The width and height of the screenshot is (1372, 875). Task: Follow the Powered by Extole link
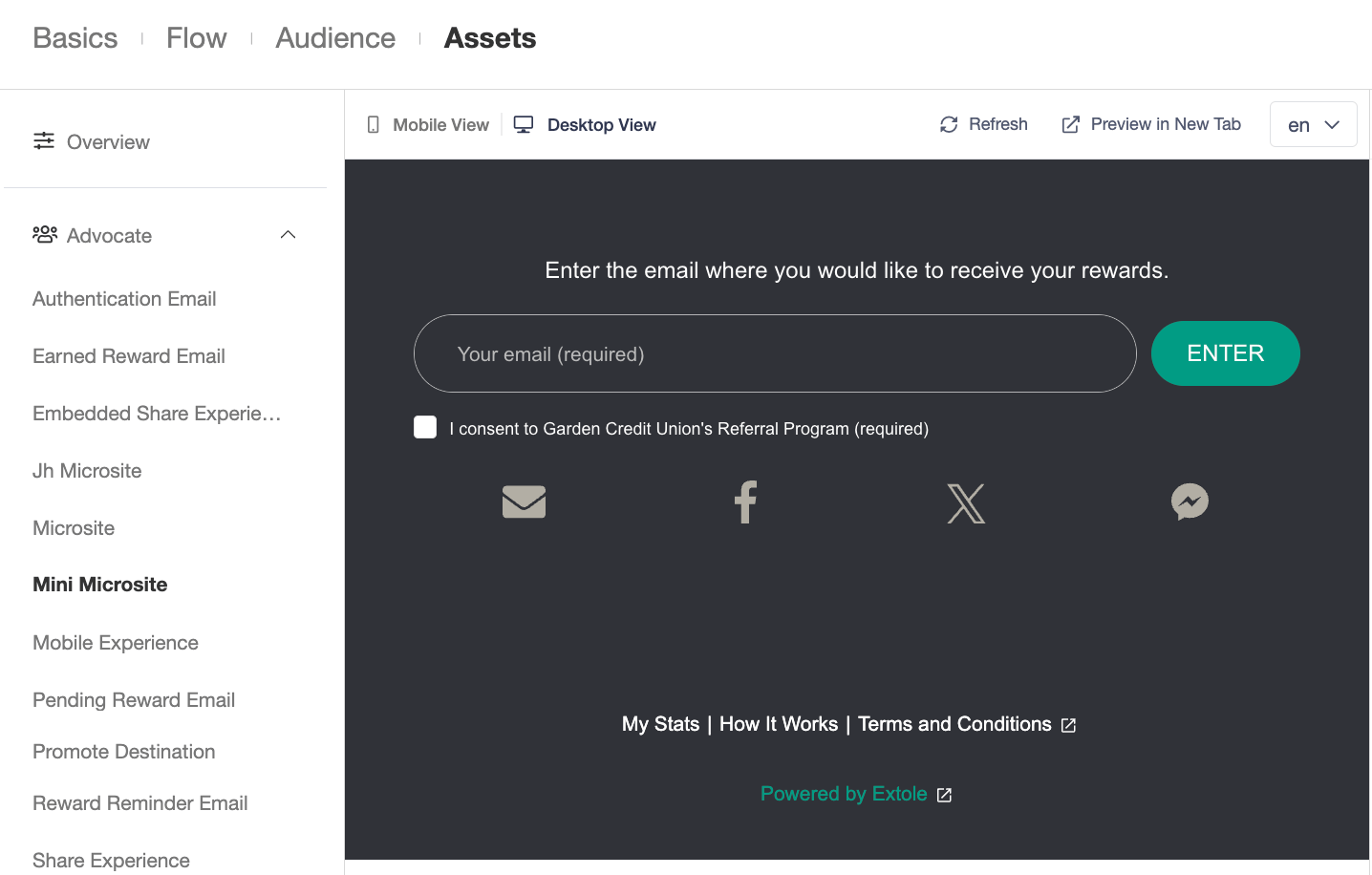coord(844,794)
